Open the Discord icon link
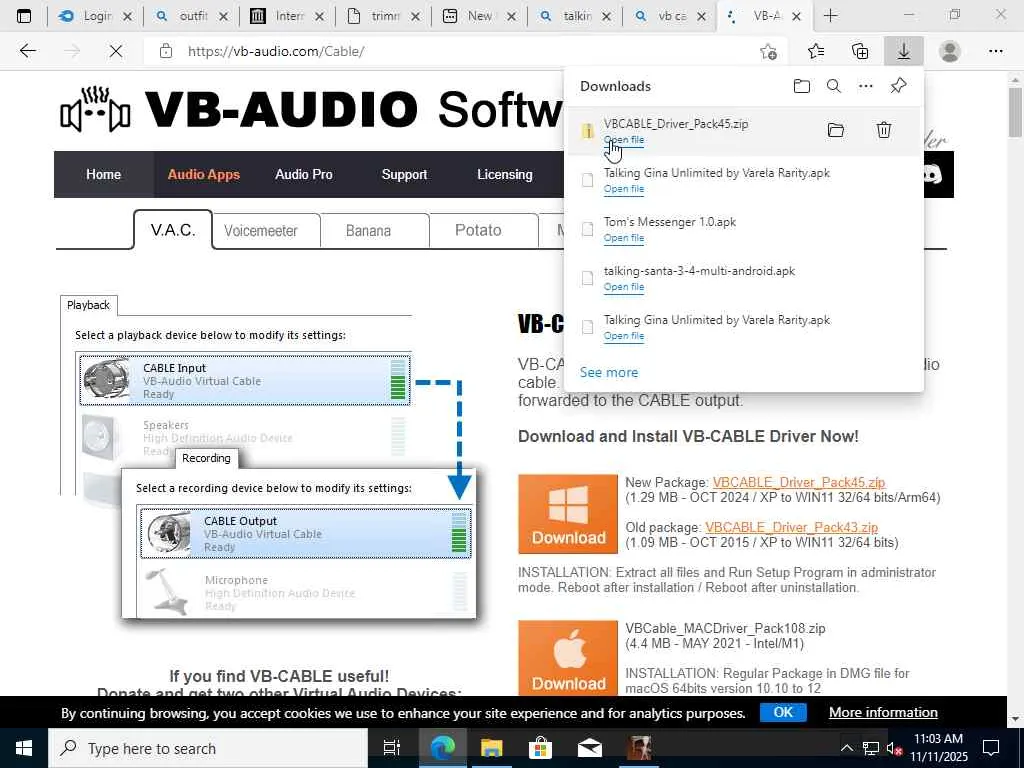Screen dimensions: 1024x768 point(934,174)
